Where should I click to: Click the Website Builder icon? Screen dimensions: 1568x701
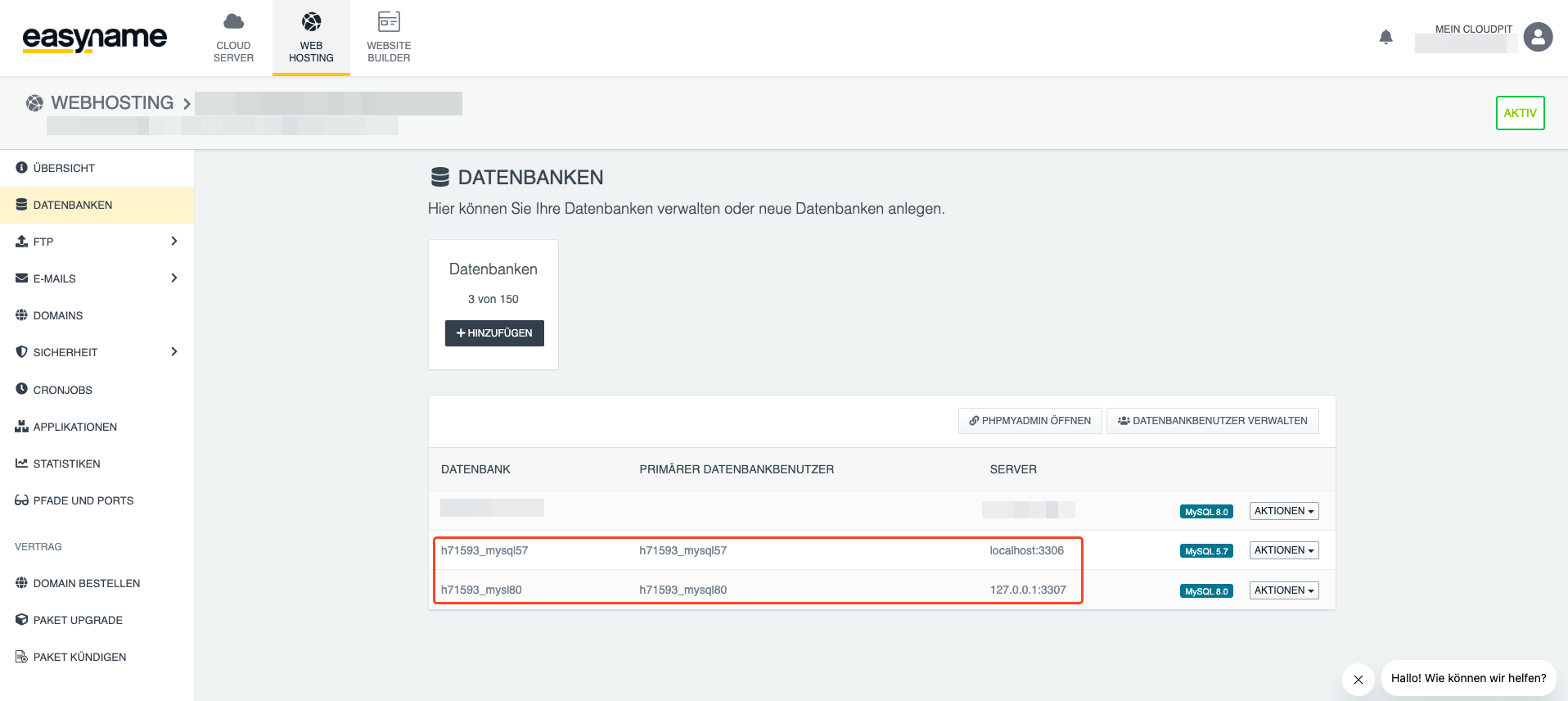click(389, 21)
